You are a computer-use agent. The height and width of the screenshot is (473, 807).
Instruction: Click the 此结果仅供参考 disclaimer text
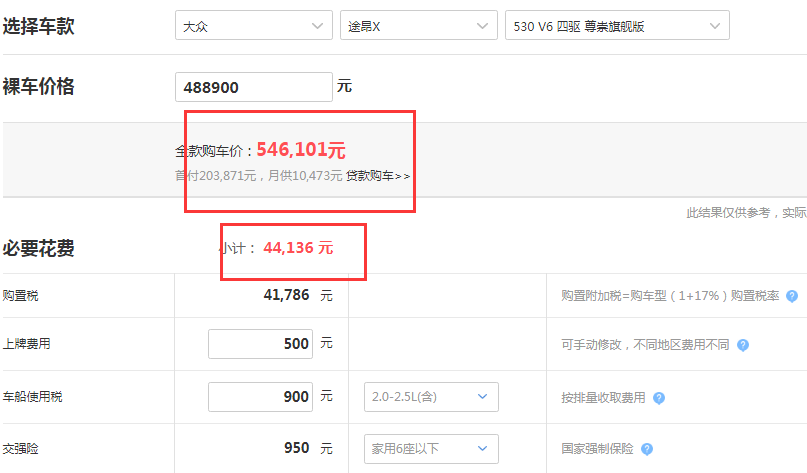click(728, 213)
